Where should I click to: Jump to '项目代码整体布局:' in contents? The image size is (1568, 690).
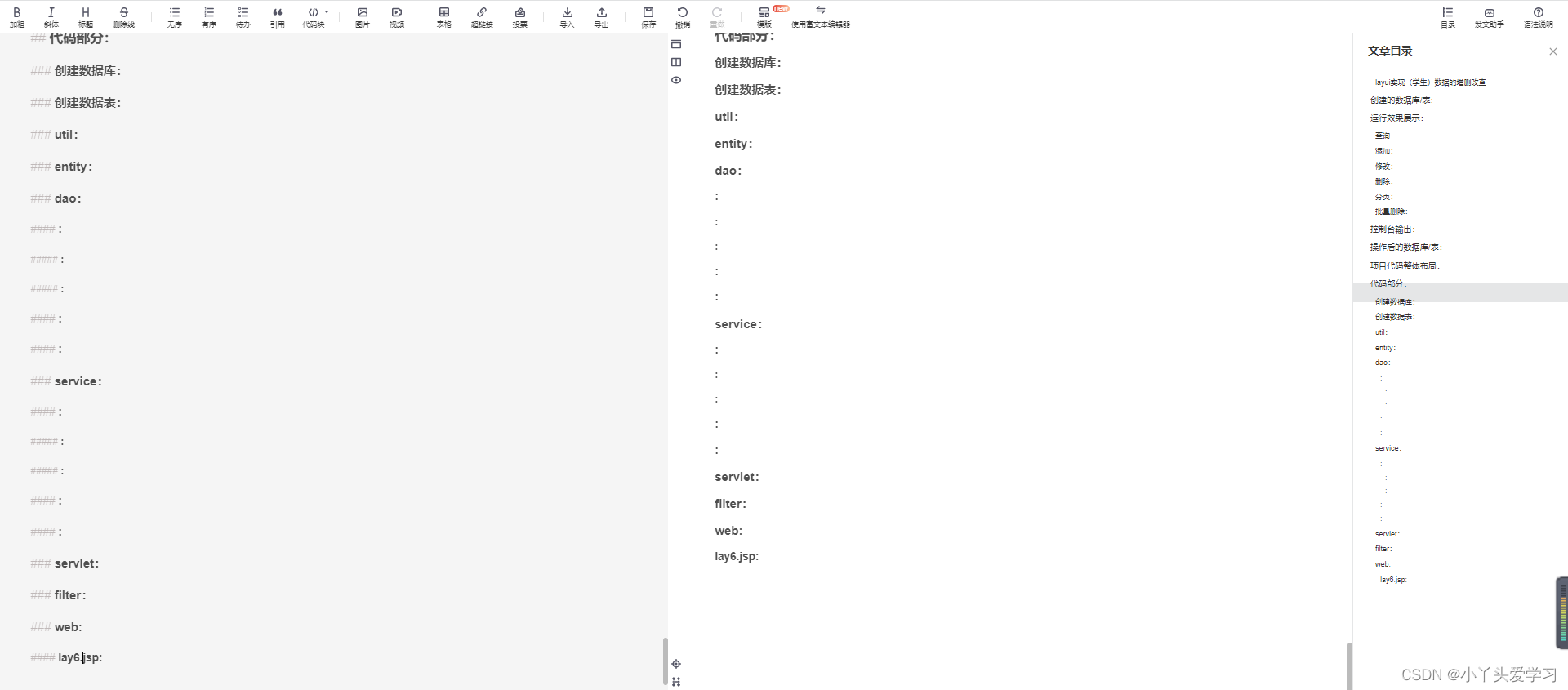tap(1405, 266)
